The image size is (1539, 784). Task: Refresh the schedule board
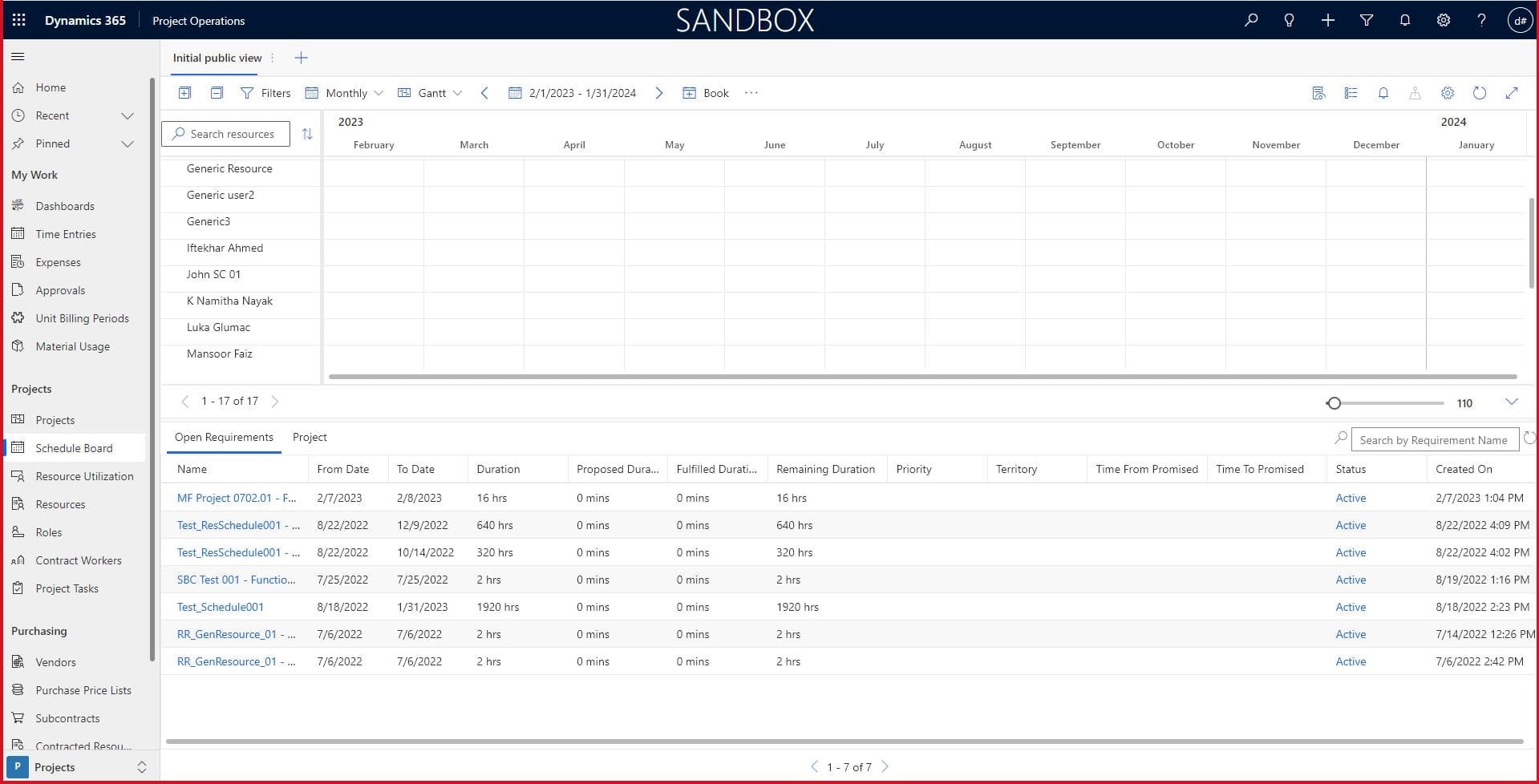click(1479, 93)
